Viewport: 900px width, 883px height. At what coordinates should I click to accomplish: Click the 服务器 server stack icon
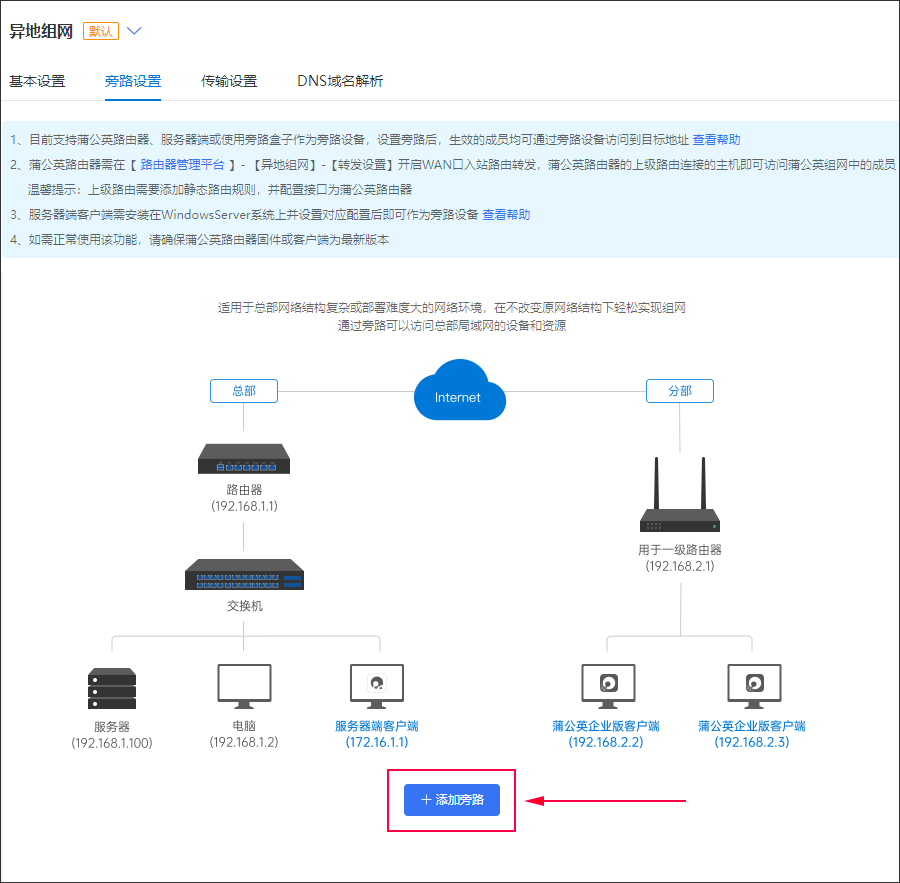112,688
